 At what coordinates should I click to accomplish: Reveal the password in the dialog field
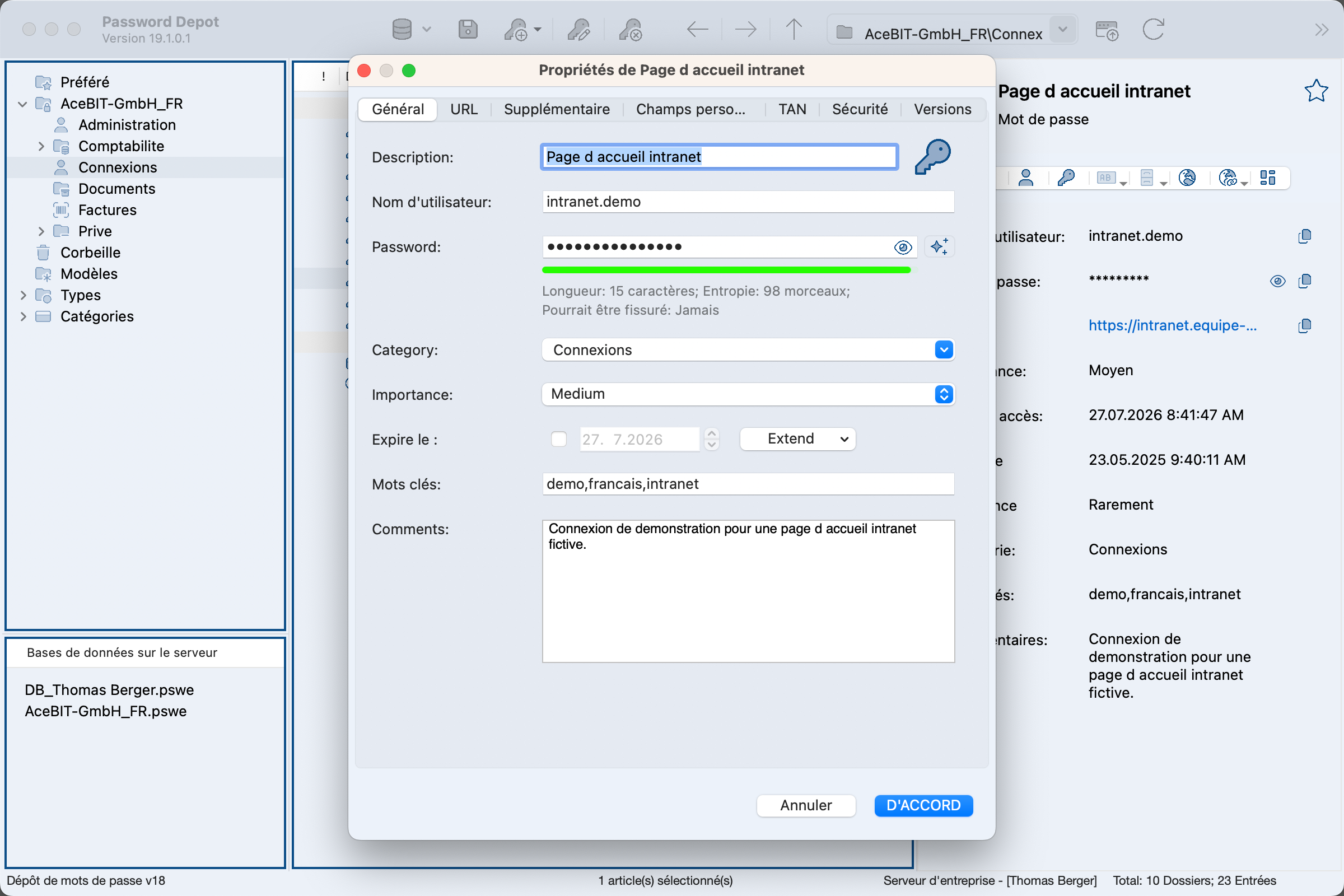[x=903, y=248]
